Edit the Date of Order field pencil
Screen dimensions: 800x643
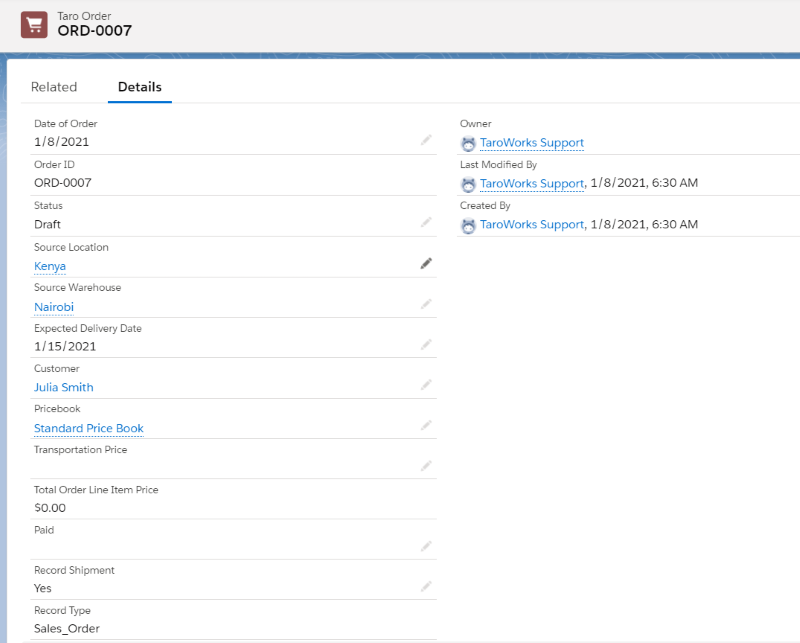click(426, 140)
